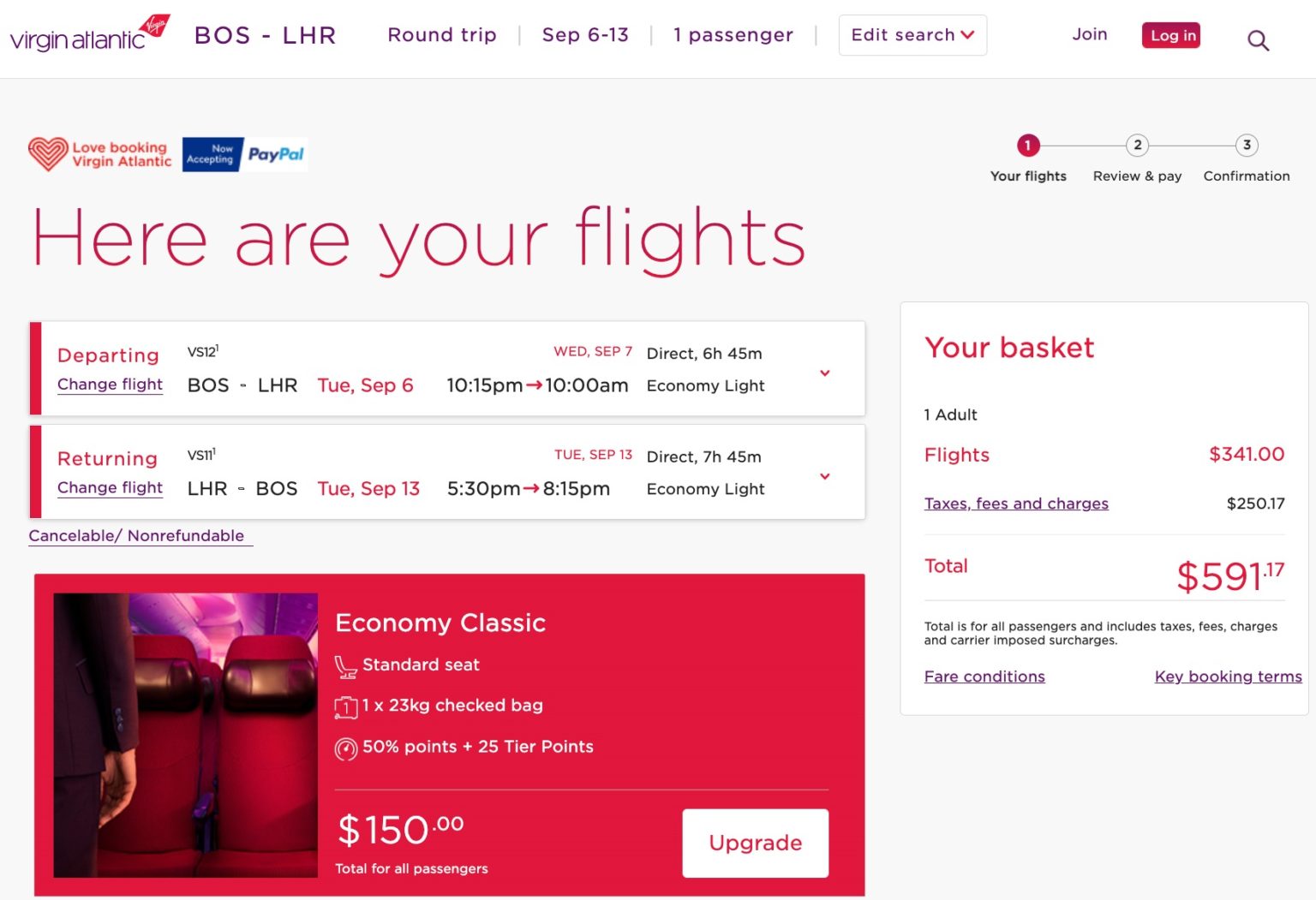Select the standard seat icon
1316x900 pixels.
345,665
